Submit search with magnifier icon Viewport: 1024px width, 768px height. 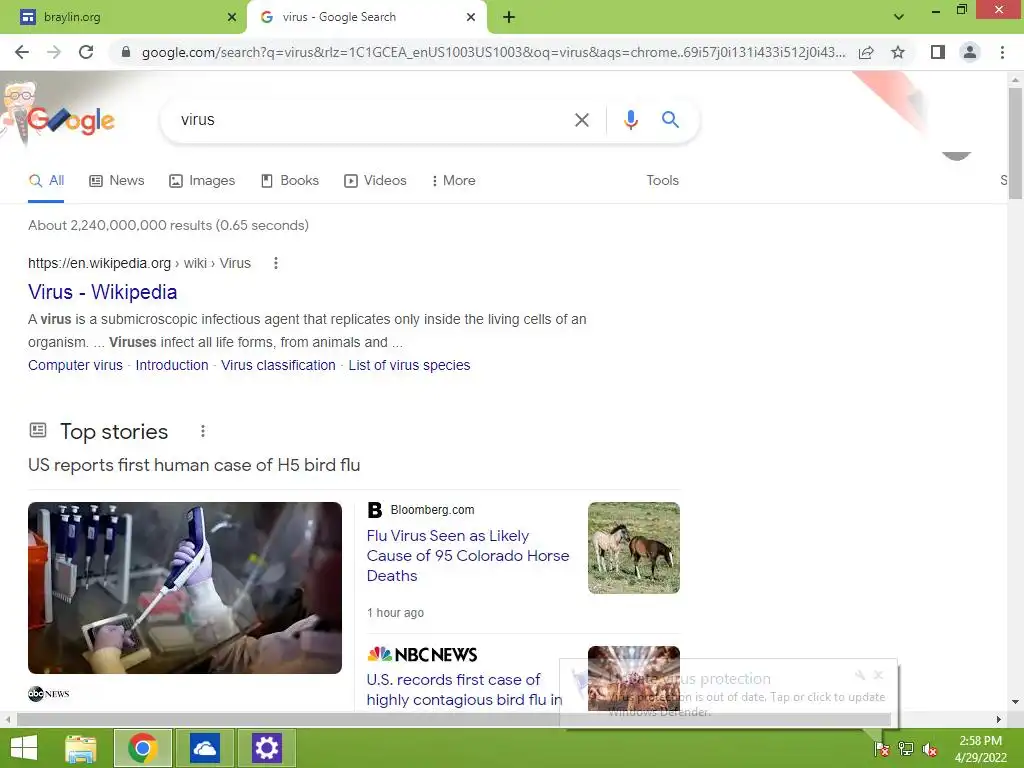click(x=670, y=120)
